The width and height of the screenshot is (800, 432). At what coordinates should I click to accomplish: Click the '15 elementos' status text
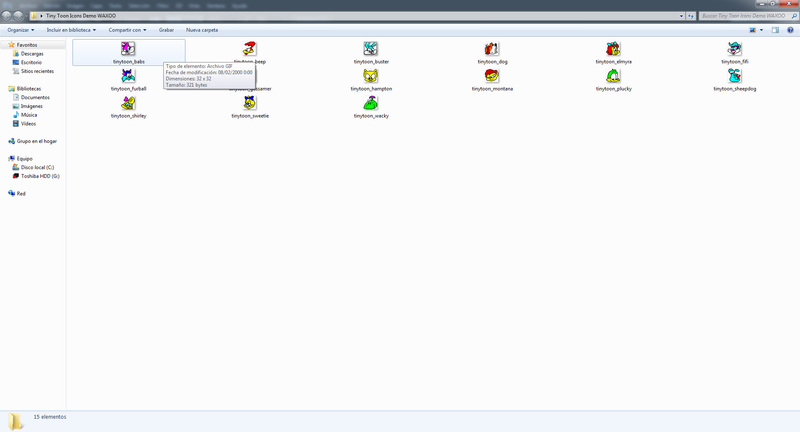pos(50,417)
